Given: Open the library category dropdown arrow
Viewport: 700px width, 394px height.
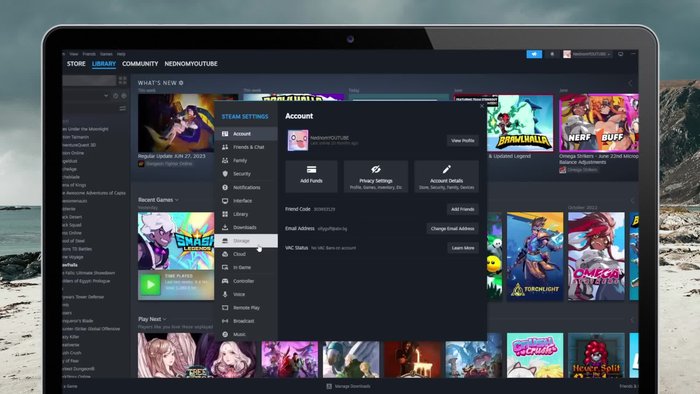Looking at the screenshot, I should (x=106, y=95).
